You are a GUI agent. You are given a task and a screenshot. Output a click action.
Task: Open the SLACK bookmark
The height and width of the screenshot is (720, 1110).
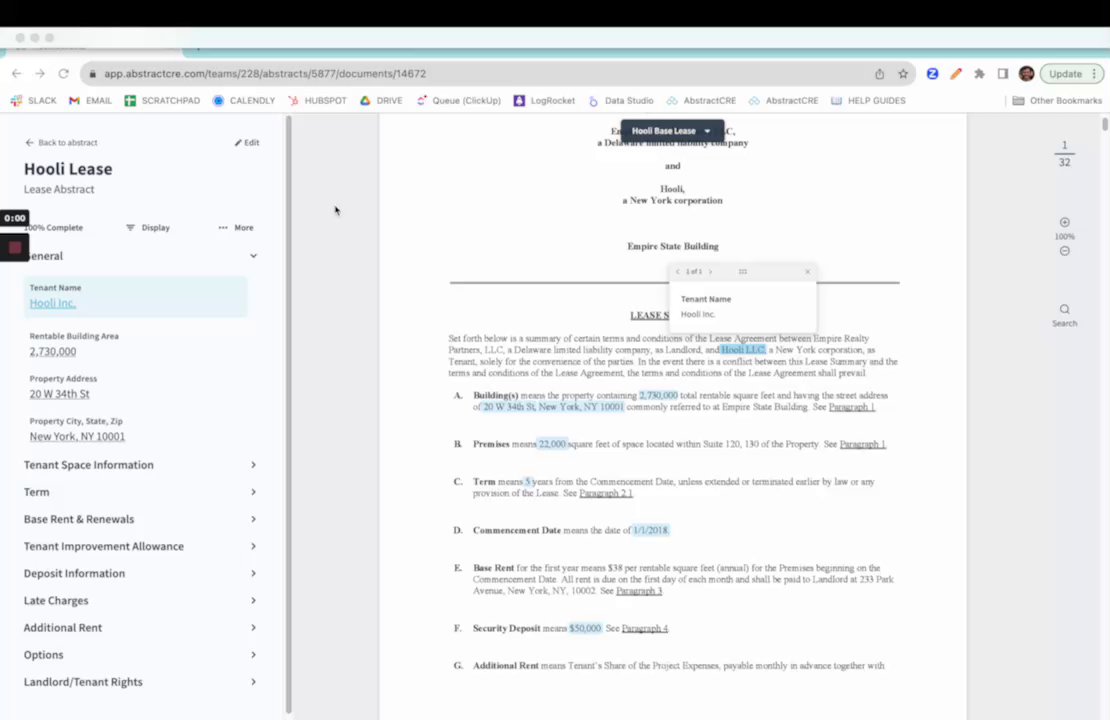34,101
